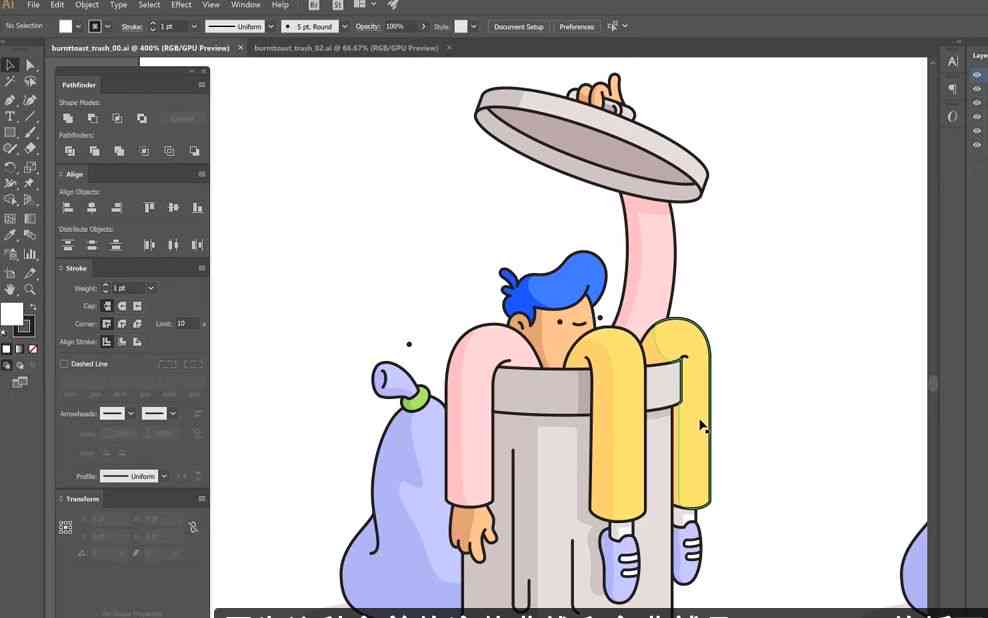Click the white Fill swatch in Tools panel
The image size is (988, 618).
point(11,314)
